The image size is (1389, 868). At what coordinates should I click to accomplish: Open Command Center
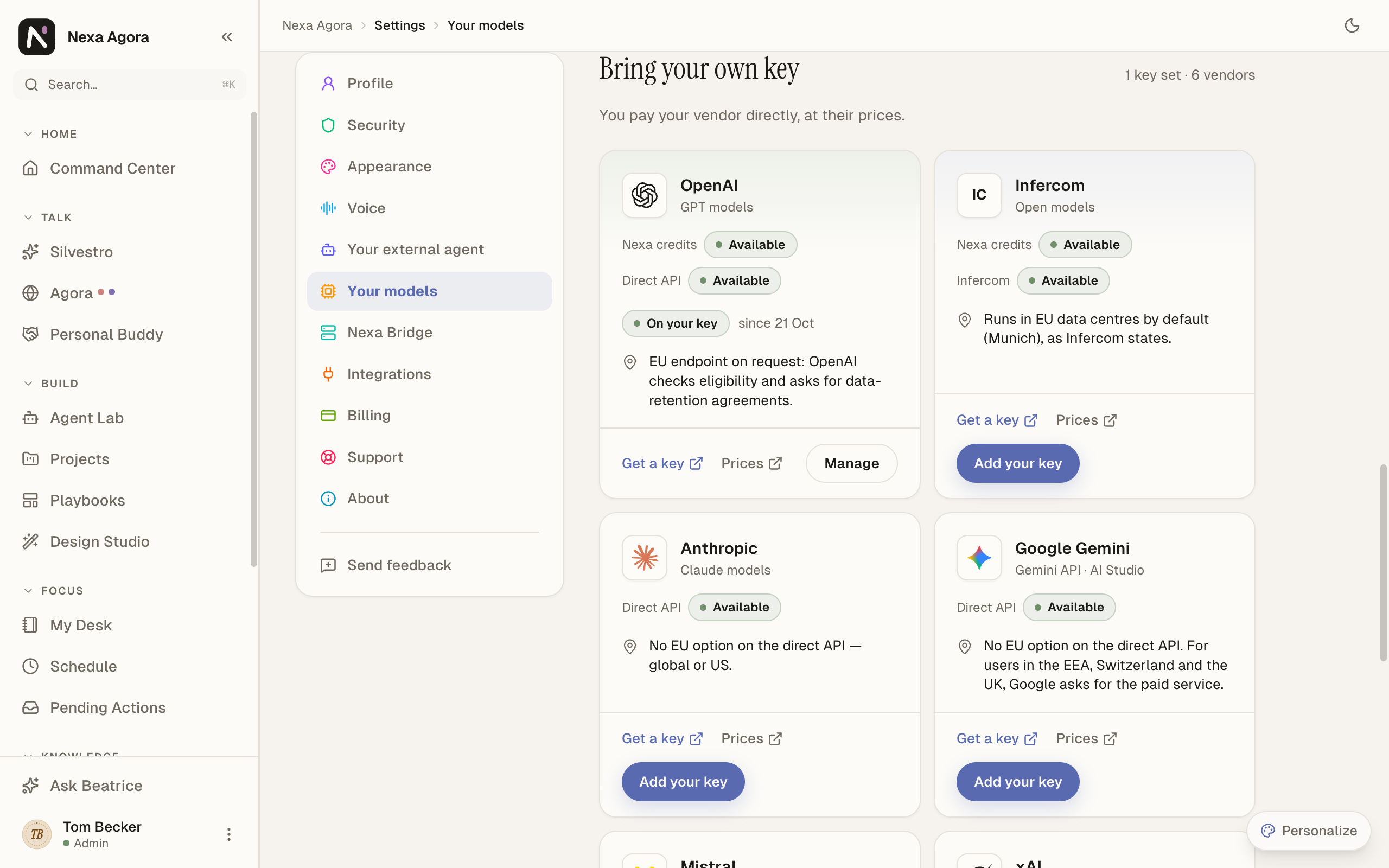click(129, 168)
